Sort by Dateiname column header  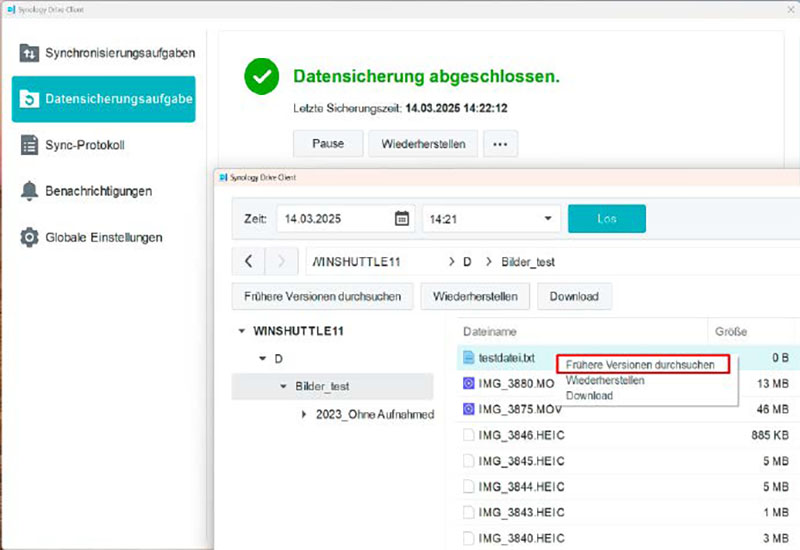(x=490, y=332)
